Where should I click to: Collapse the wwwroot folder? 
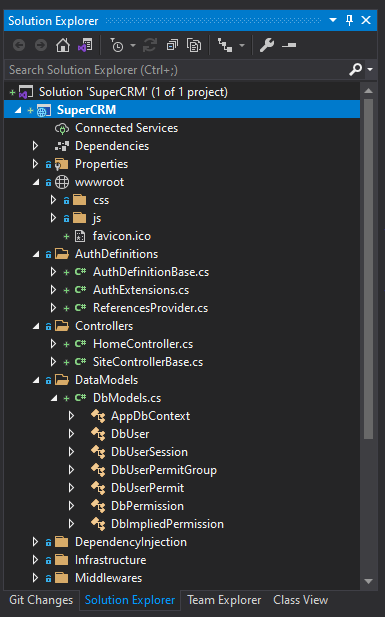pos(36,183)
